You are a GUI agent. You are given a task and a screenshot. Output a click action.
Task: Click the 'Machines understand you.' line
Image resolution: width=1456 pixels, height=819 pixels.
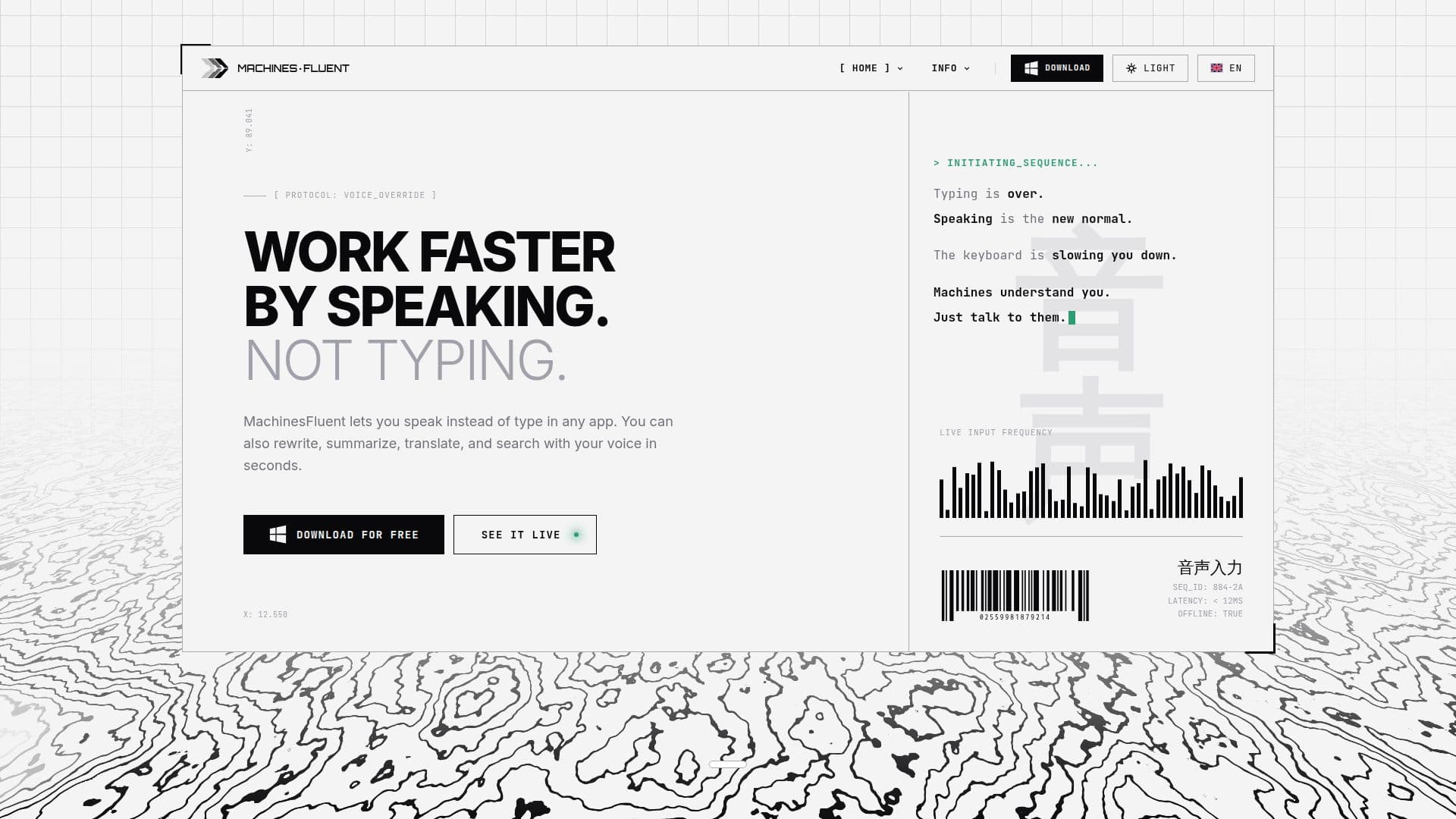click(x=1021, y=293)
